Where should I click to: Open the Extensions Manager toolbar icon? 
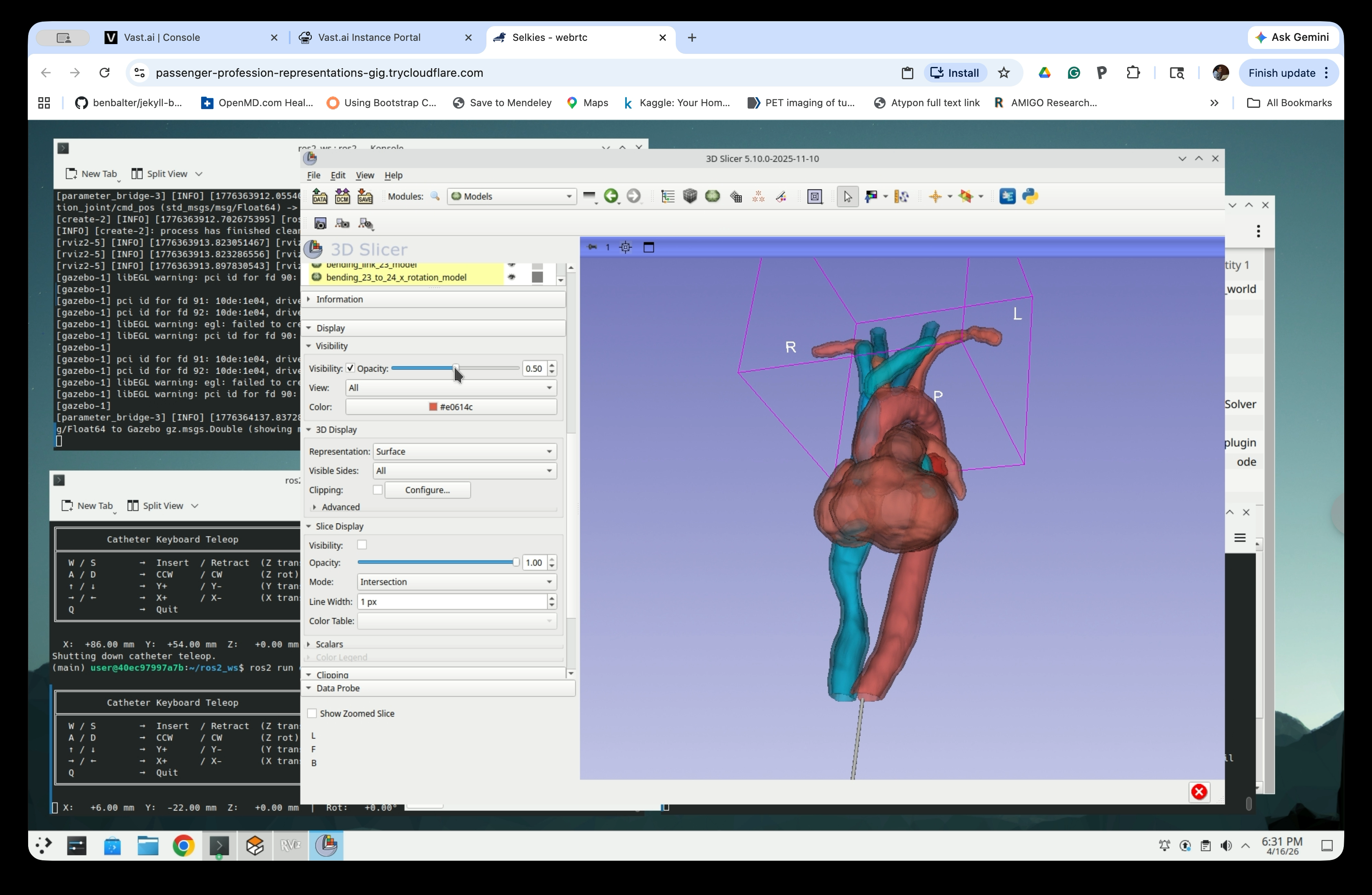[x=1008, y=196]
